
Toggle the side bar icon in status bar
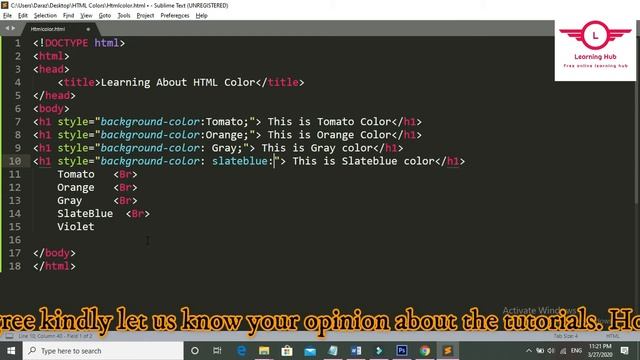[9, 336]
